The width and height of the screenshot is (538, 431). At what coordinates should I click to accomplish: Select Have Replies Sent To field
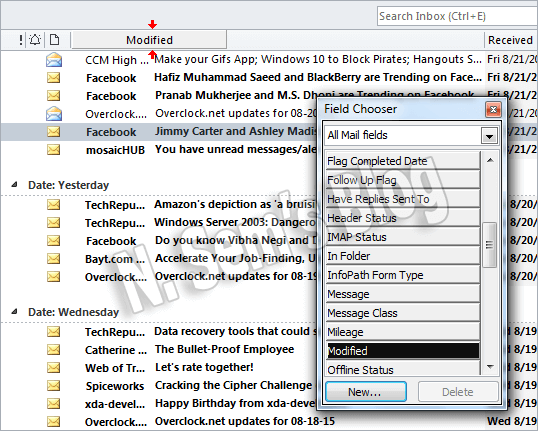tap(403, 199)
